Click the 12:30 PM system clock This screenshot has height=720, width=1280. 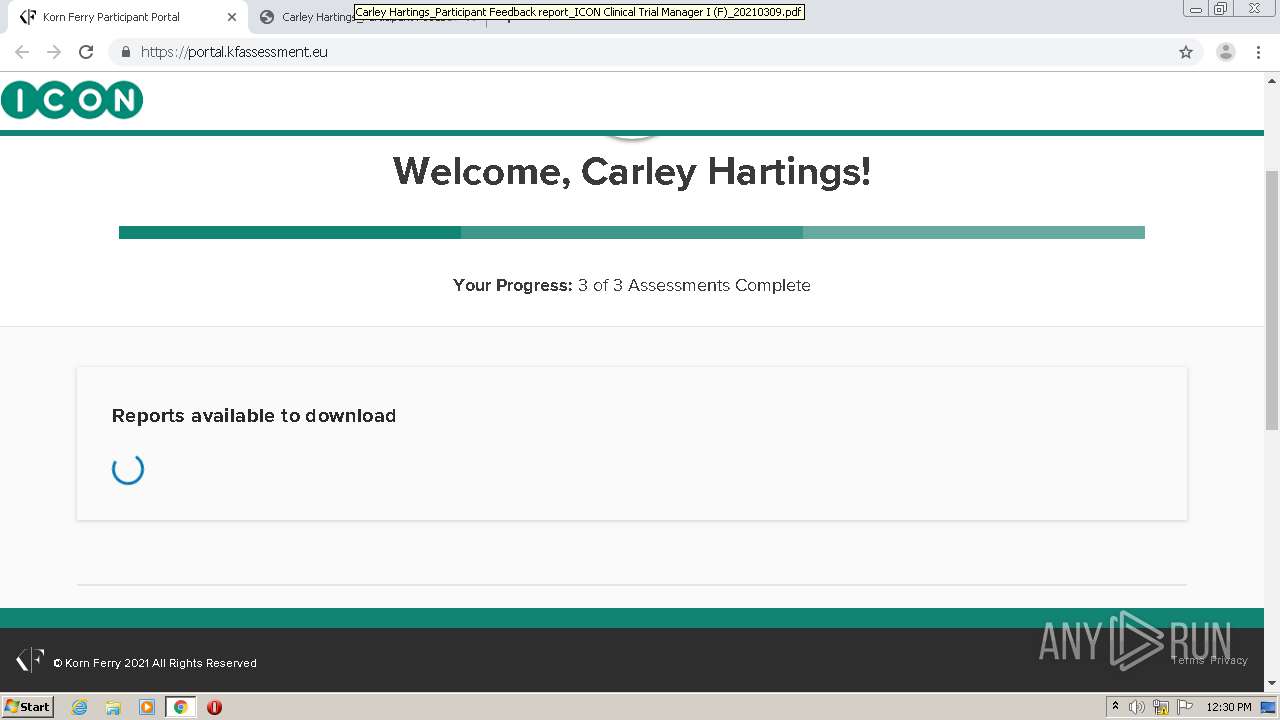pyautogui.click(x=1229, y=707)
